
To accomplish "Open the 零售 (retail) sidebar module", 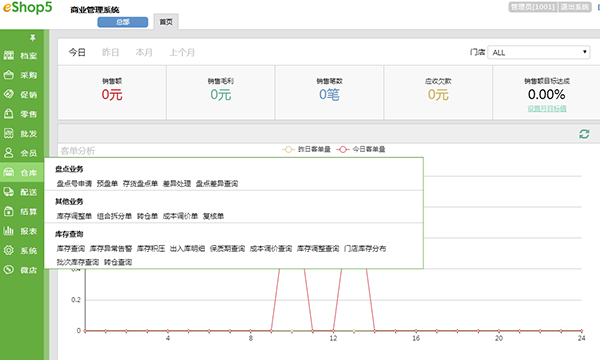I will tap(21, 114).
